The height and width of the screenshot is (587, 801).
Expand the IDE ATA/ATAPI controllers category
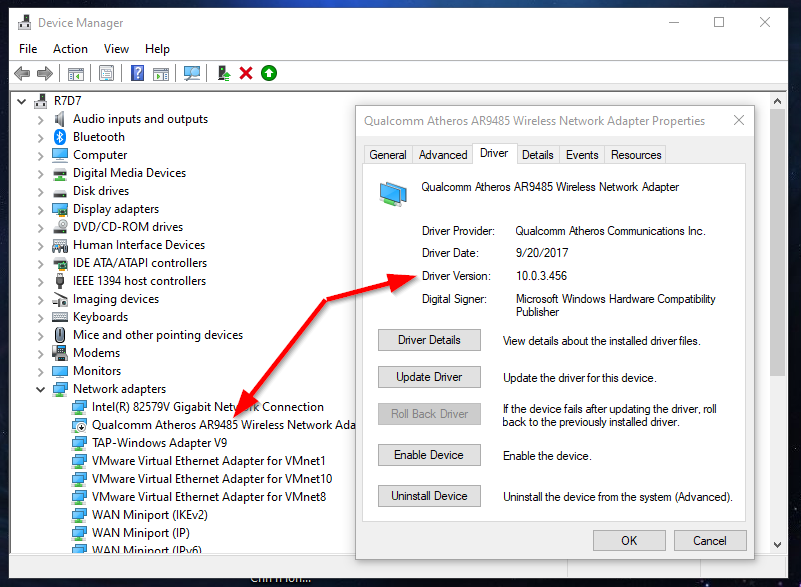click(40, 264)
